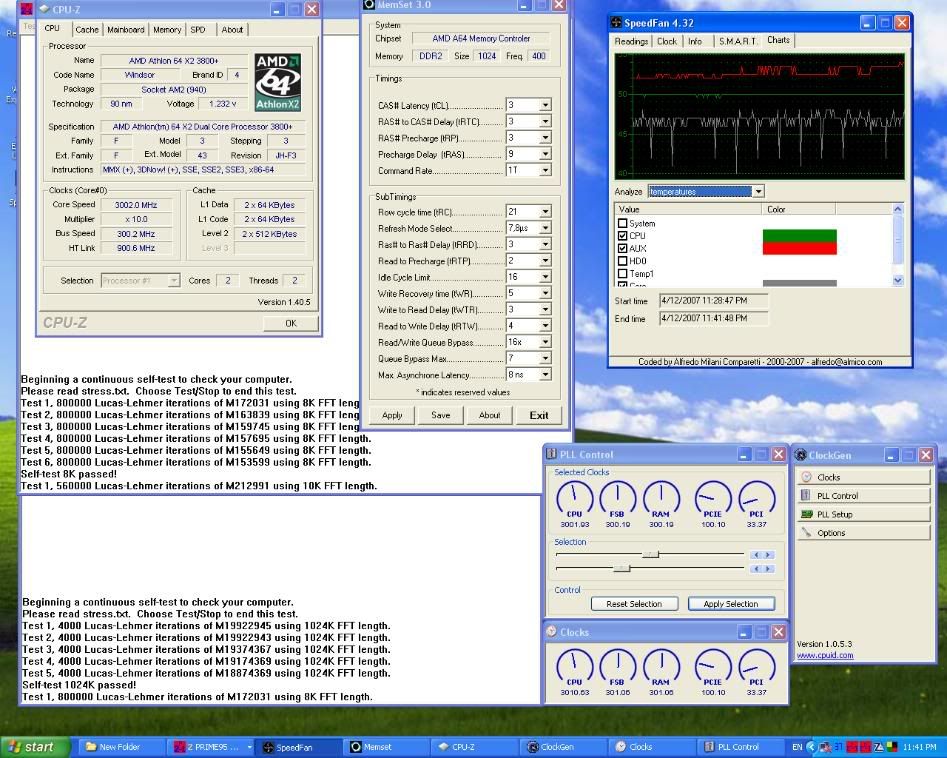
Task: Switch to the Memory tab in CPU-Z
Action: click(167, 30)
